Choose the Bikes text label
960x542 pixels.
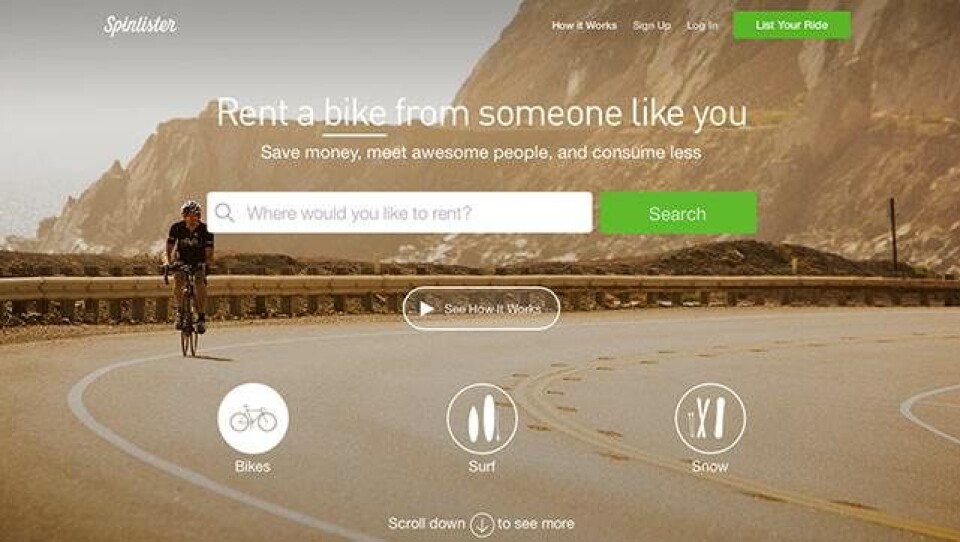(253, 466)
